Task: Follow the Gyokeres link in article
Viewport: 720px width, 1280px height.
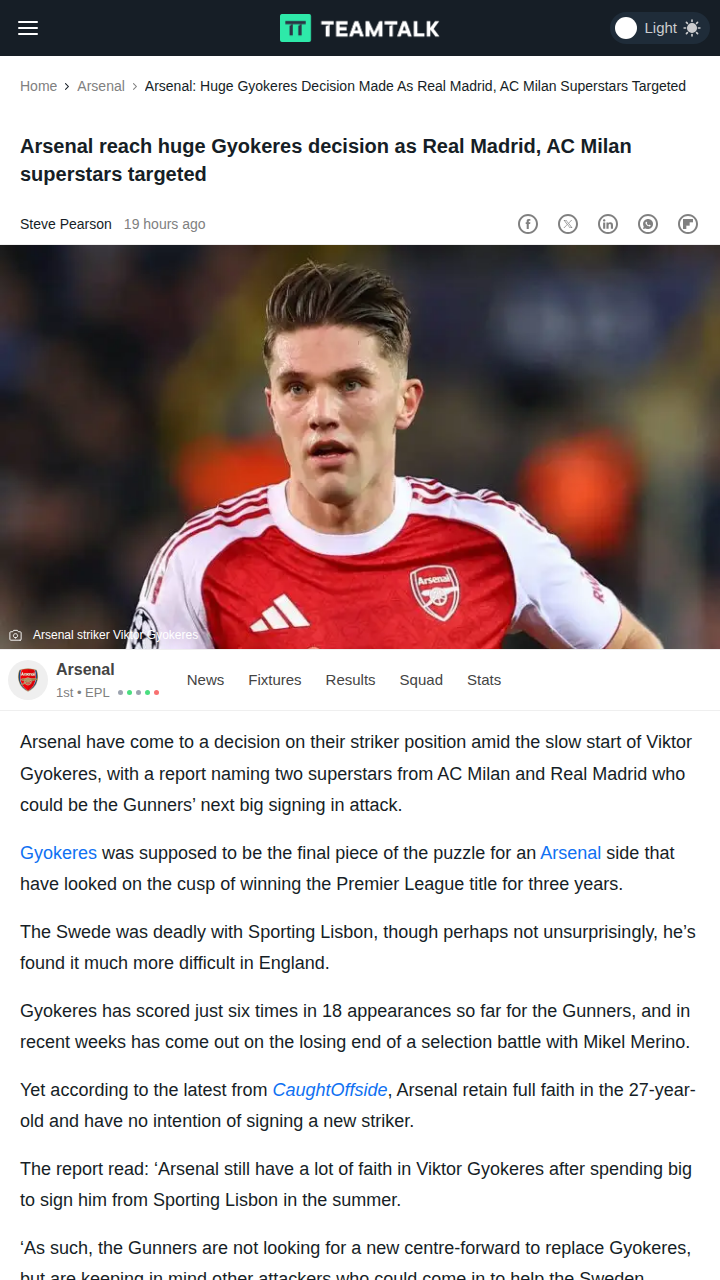Action: click(58, 853)
